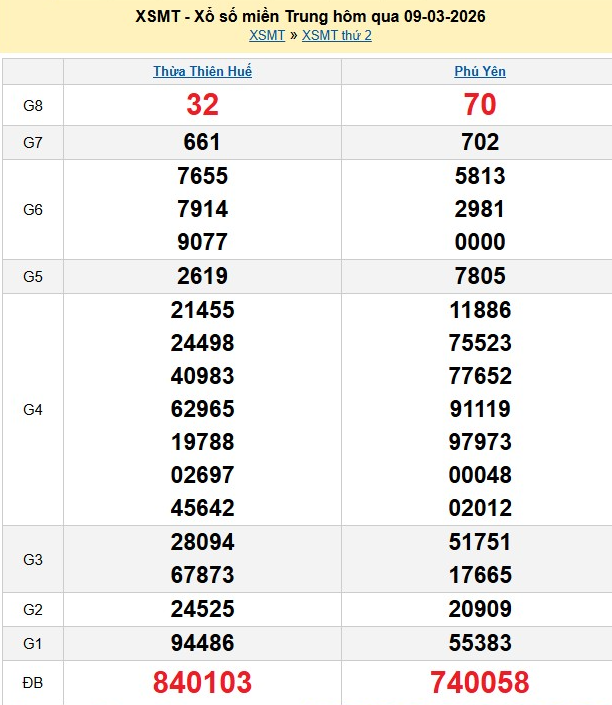Select the G4 number 62965

click(202, 409)
